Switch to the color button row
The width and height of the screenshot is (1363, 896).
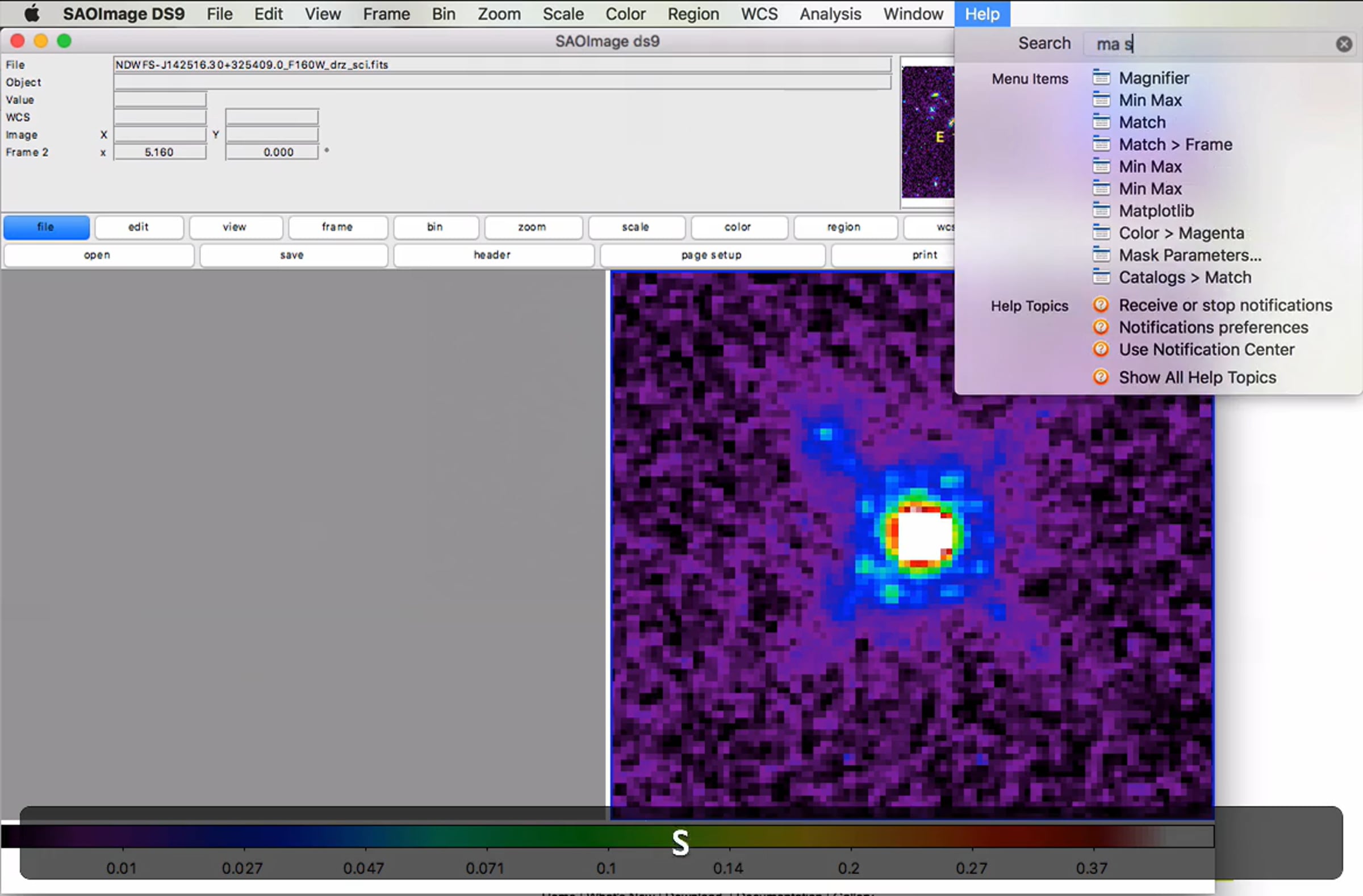click(x=738, y=227)
